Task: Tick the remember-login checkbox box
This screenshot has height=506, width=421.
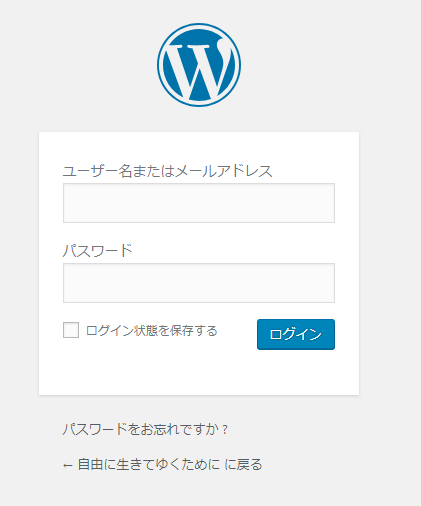Action: pos(71,330)
